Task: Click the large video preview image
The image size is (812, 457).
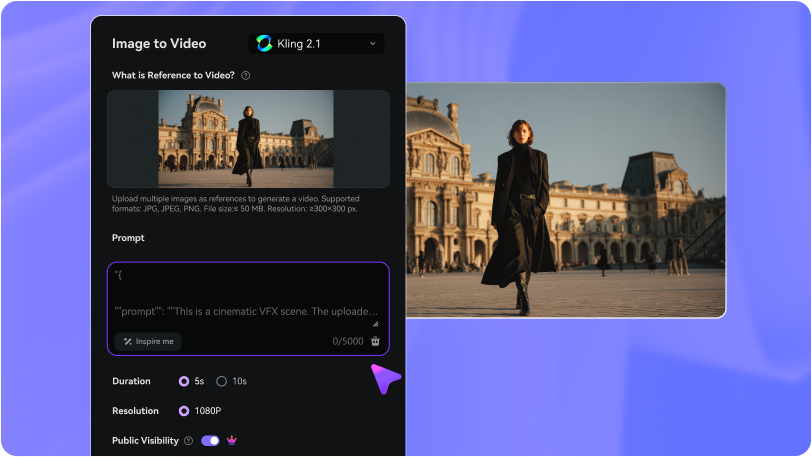Action: point(566,200)
